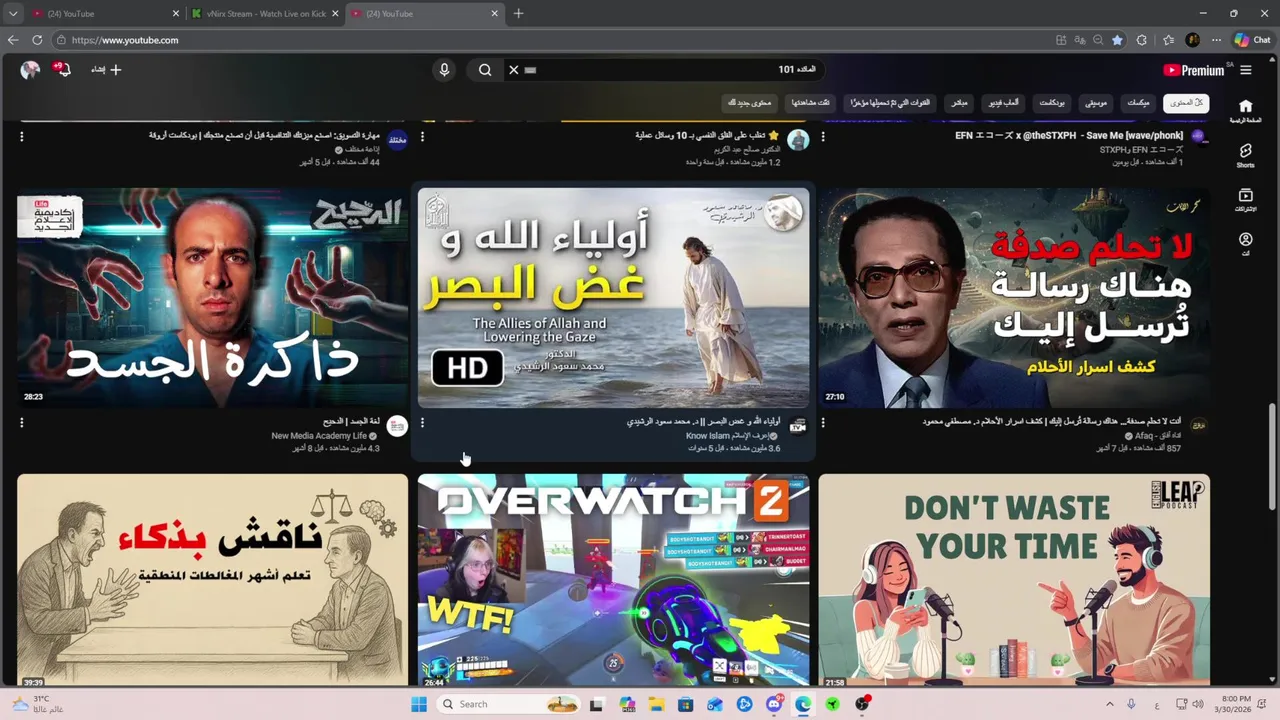Open the Allies of Allah video thumbnail
Screen dimensions: 1280x720
tap(613, 298)
